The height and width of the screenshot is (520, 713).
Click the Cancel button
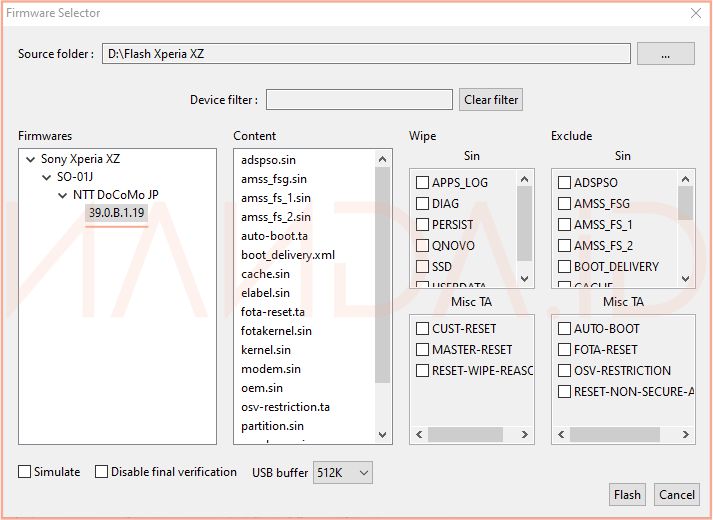(x=677, y=494)
